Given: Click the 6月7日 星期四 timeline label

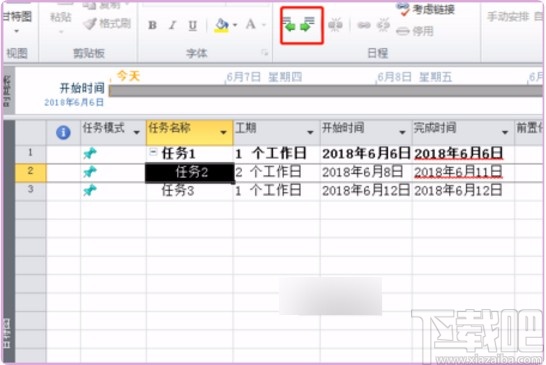Looking at the screenshot, I should click(264, 77).
